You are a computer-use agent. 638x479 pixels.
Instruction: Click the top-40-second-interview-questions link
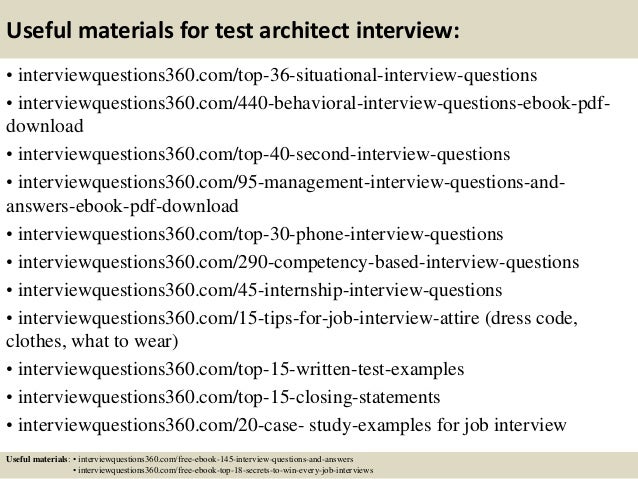pyautogui.click(x=264, y=155)
